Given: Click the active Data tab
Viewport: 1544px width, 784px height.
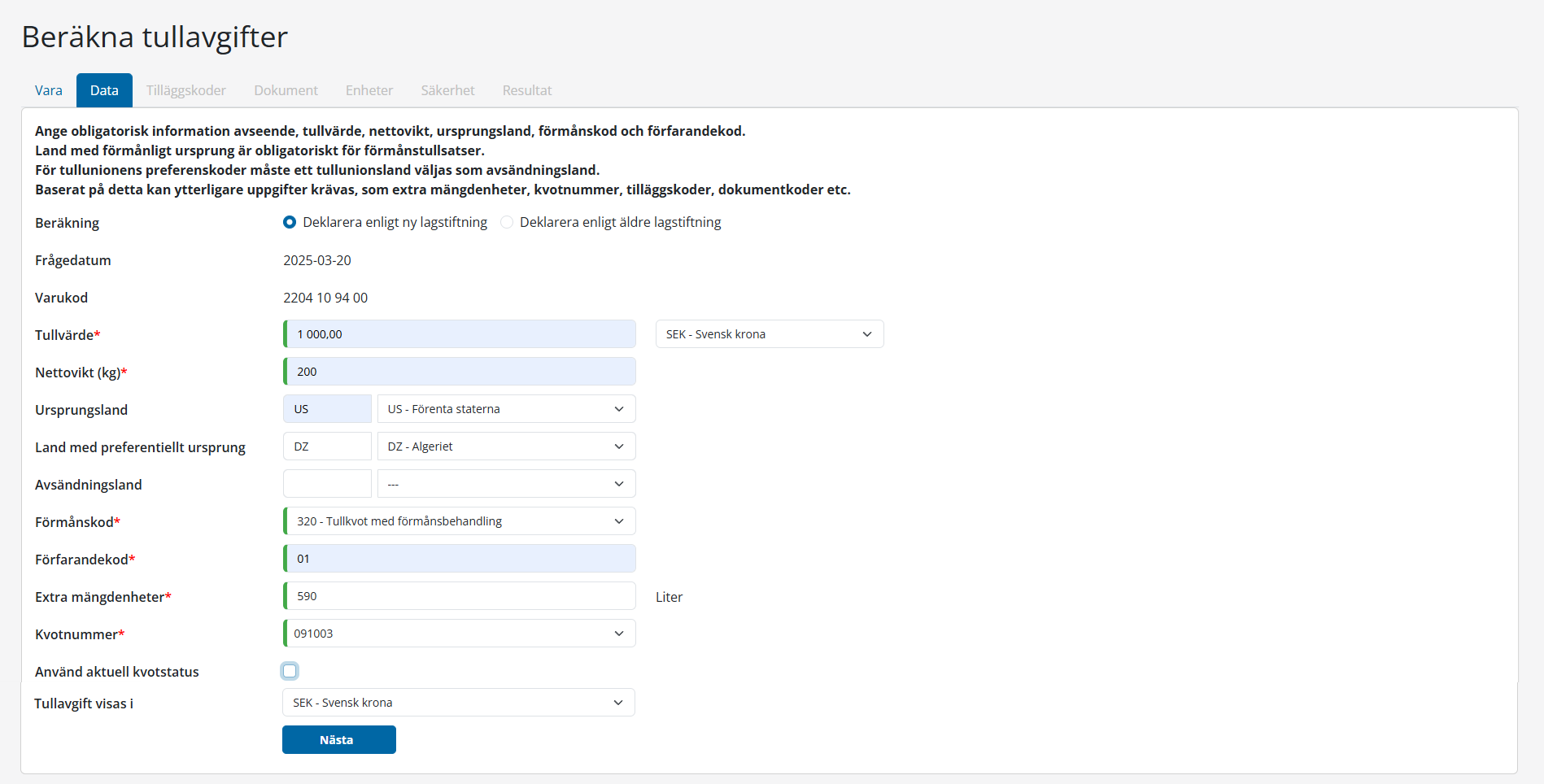Looking at the screenshot, I should 104,90.
